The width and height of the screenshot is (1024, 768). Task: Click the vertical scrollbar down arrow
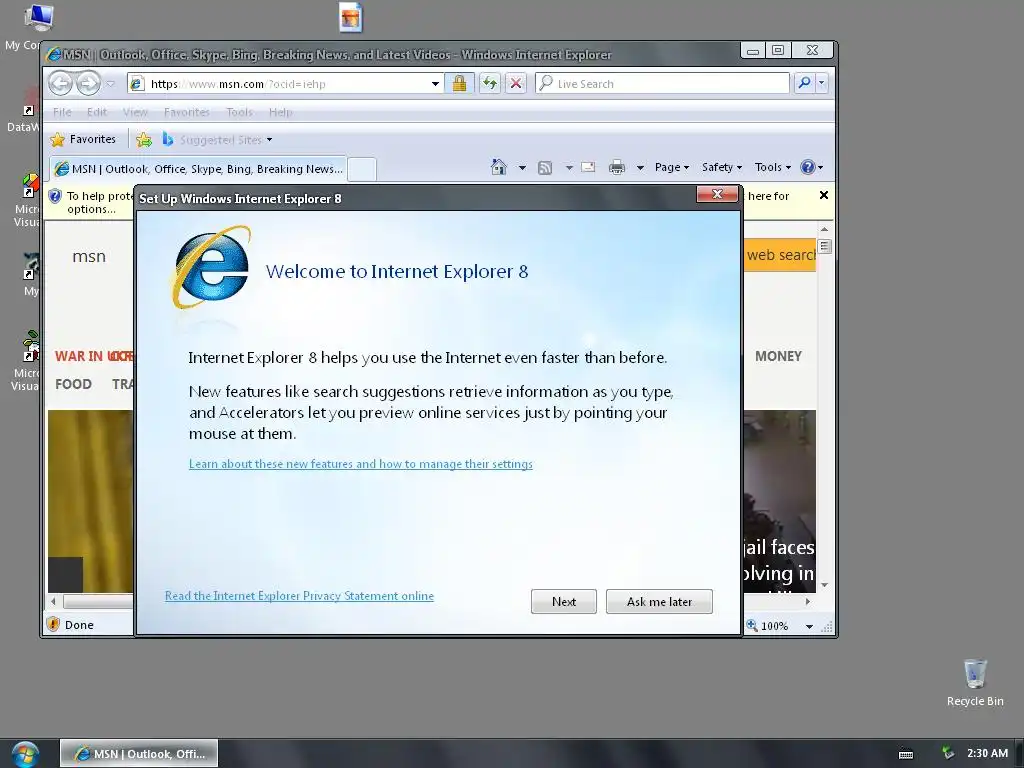(824, 585)
